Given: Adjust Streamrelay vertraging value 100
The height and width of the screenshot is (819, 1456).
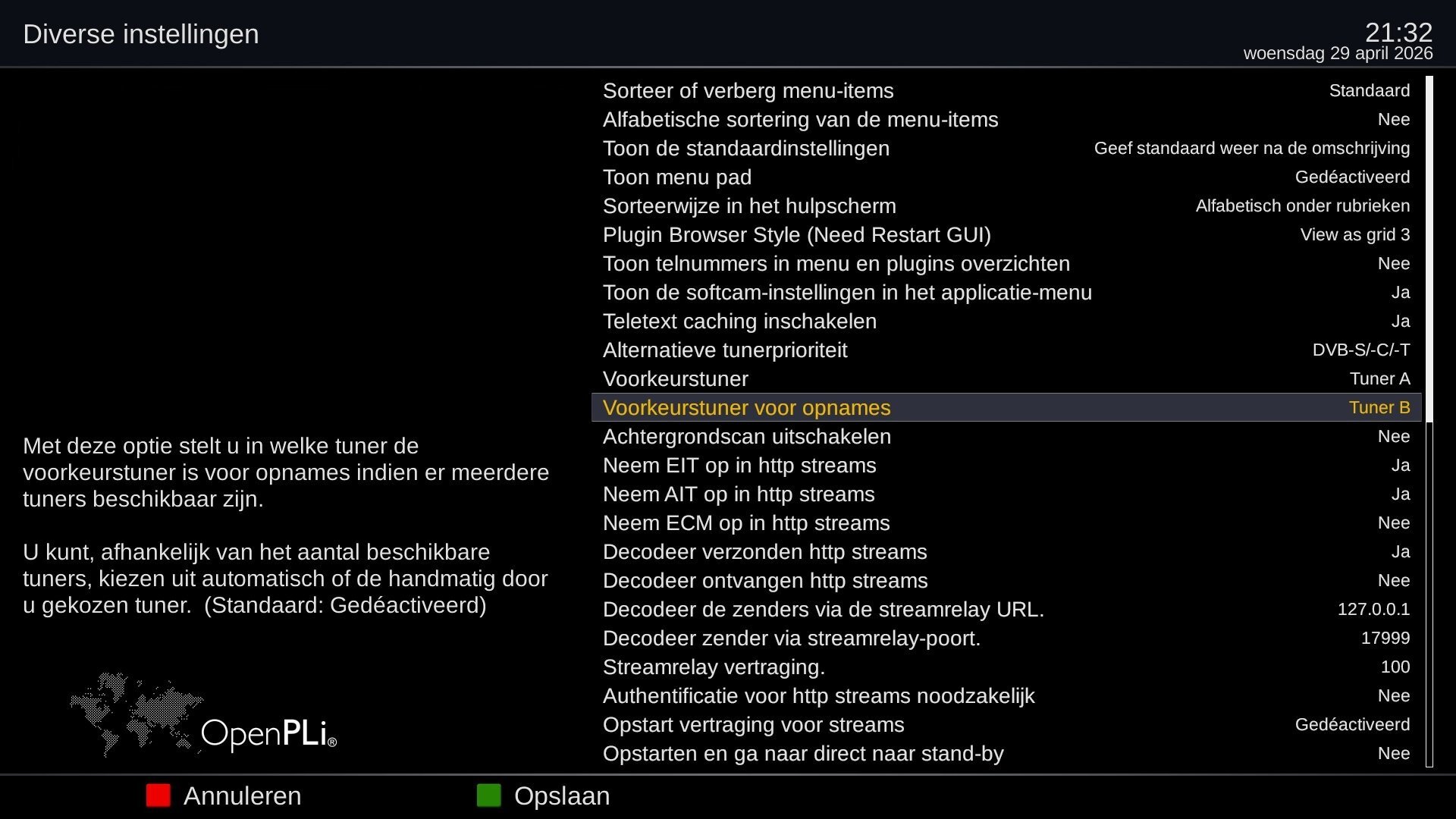Looking at the screenshot, I should (x=1395, y=667).
